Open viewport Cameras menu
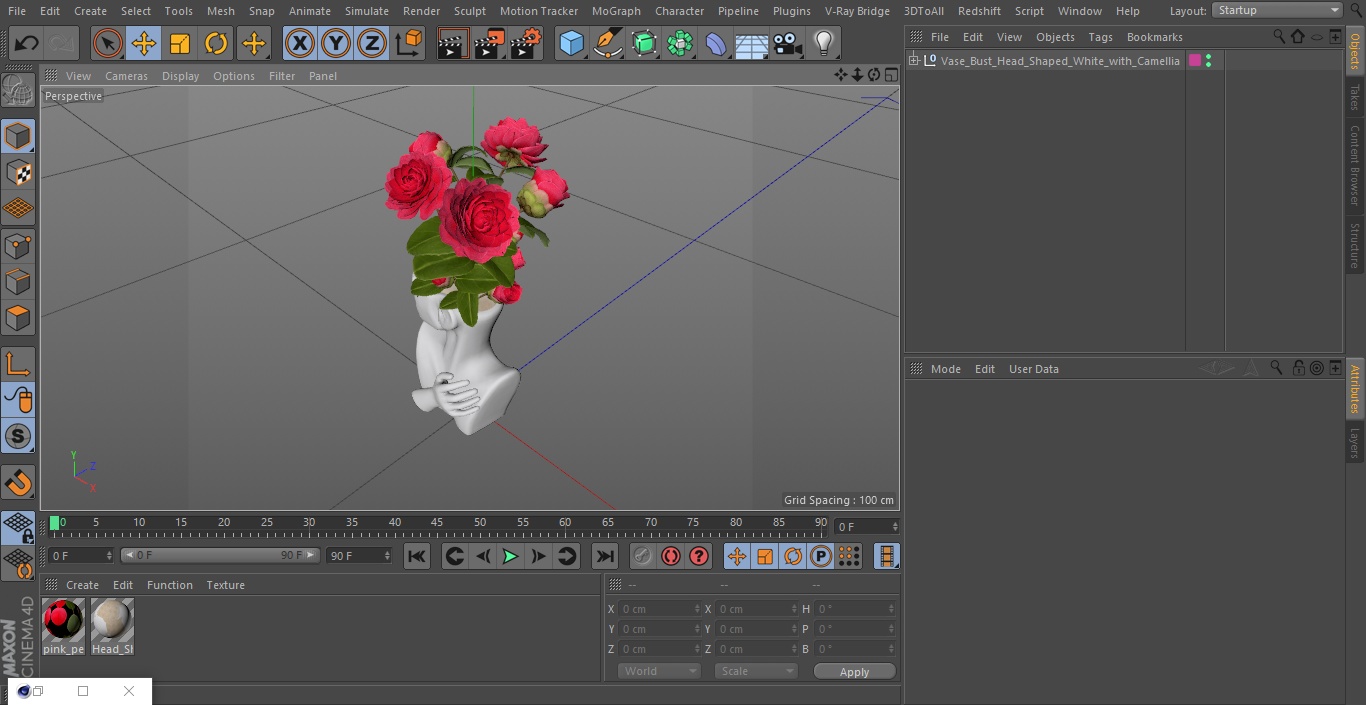This screenshot has height=705, width=1366. pyautogui.click(x=126, y=76)
